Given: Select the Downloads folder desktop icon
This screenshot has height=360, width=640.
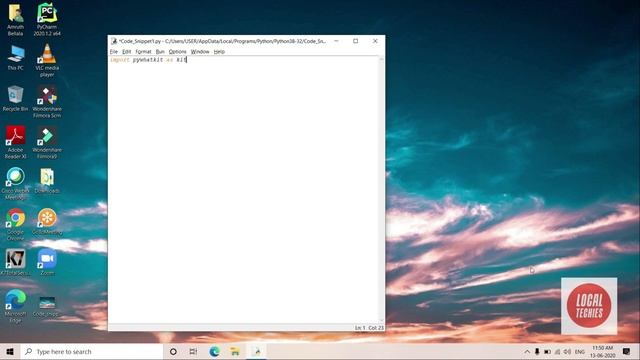Looking at the screenshot, I should tap(47, 180).
